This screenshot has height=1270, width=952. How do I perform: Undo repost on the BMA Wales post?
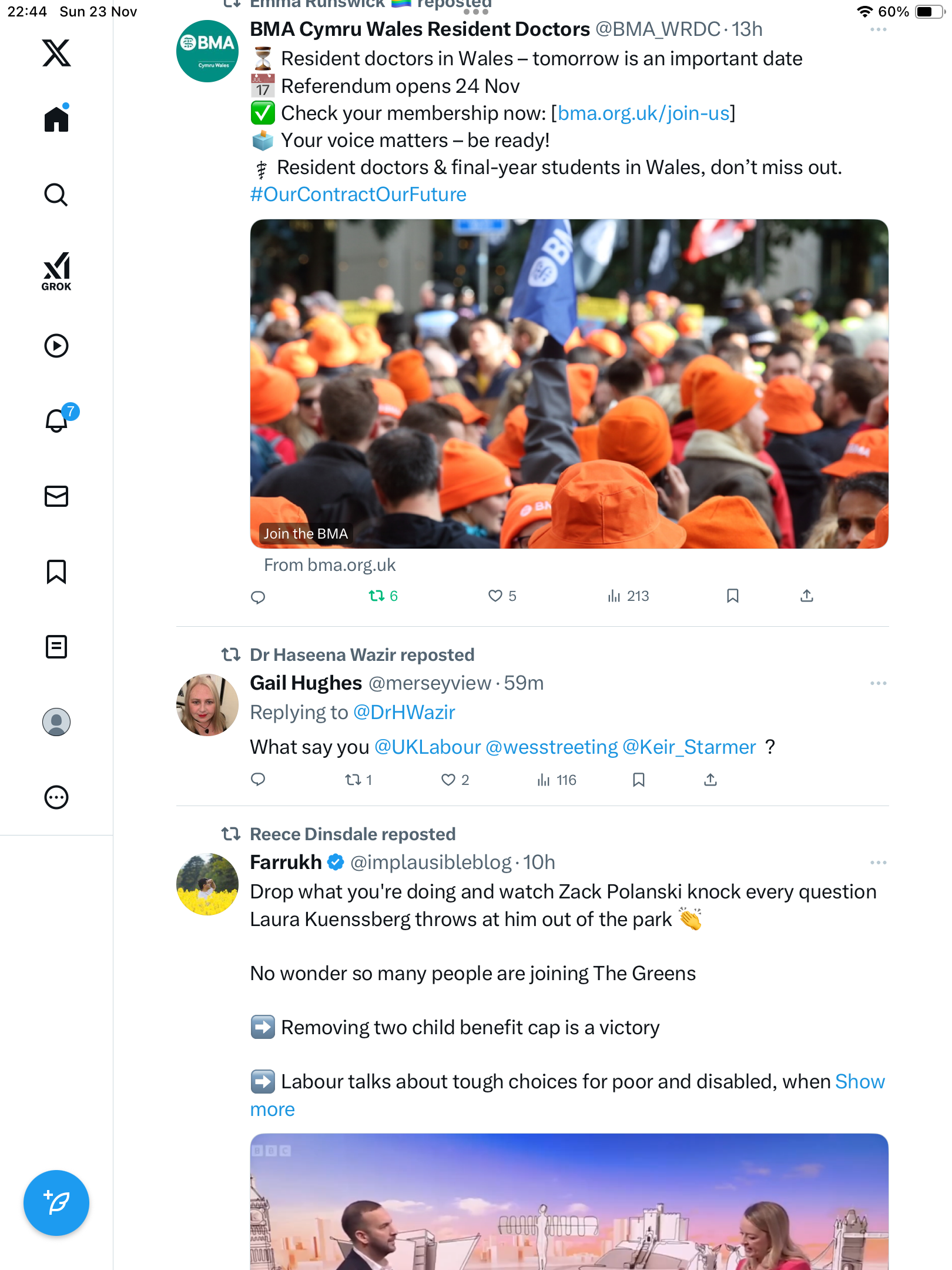point(383,596)
